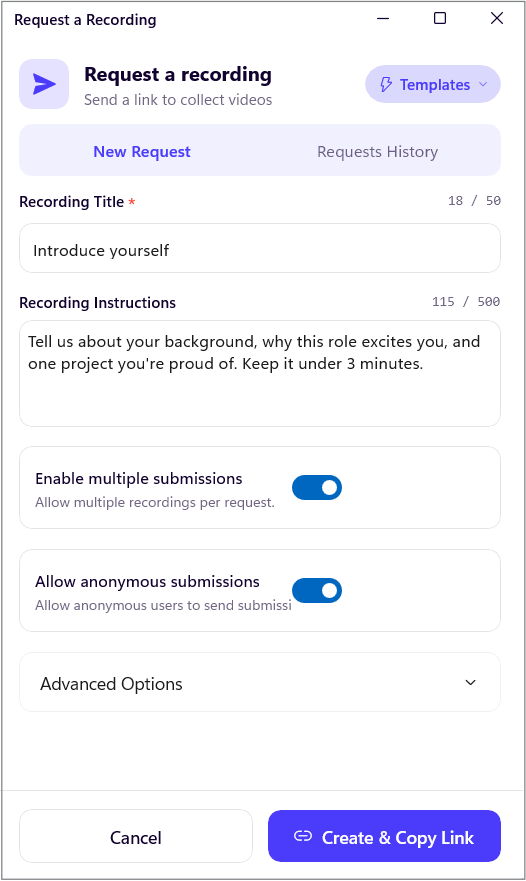Focus the Recording Title field
The height and width of the screenshot is (881, 526).
click(x=260, y=248)
